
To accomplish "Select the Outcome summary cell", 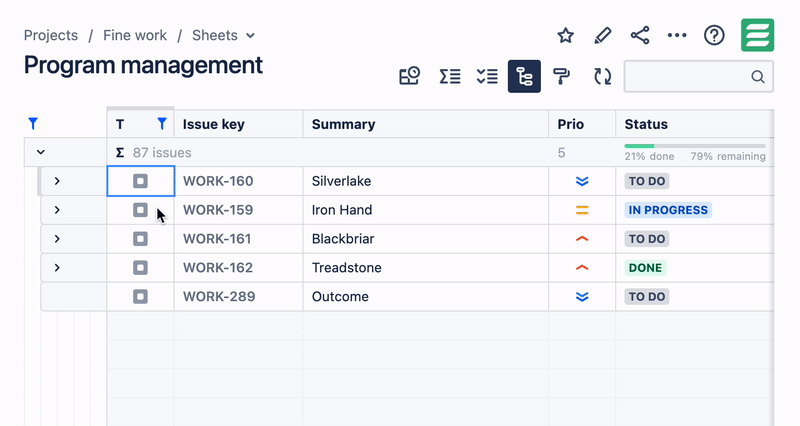I will click(x=426, y=296).
